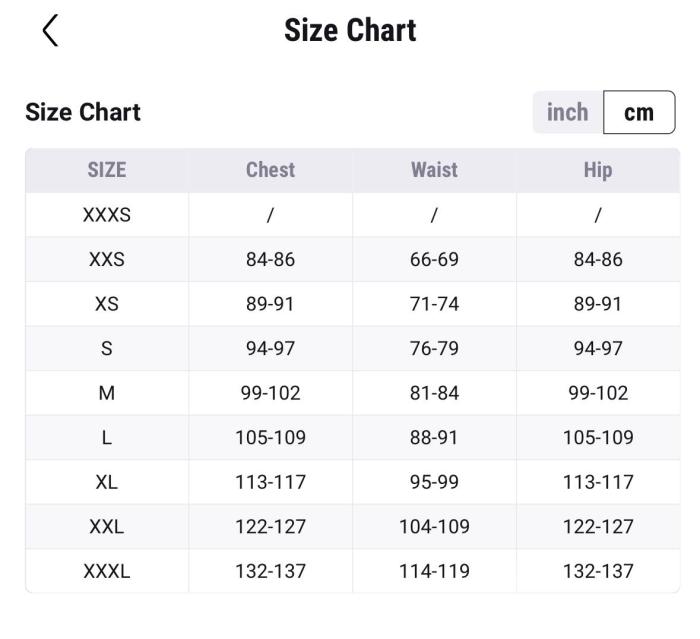Select the XXXL size row label

pos(107,572)
